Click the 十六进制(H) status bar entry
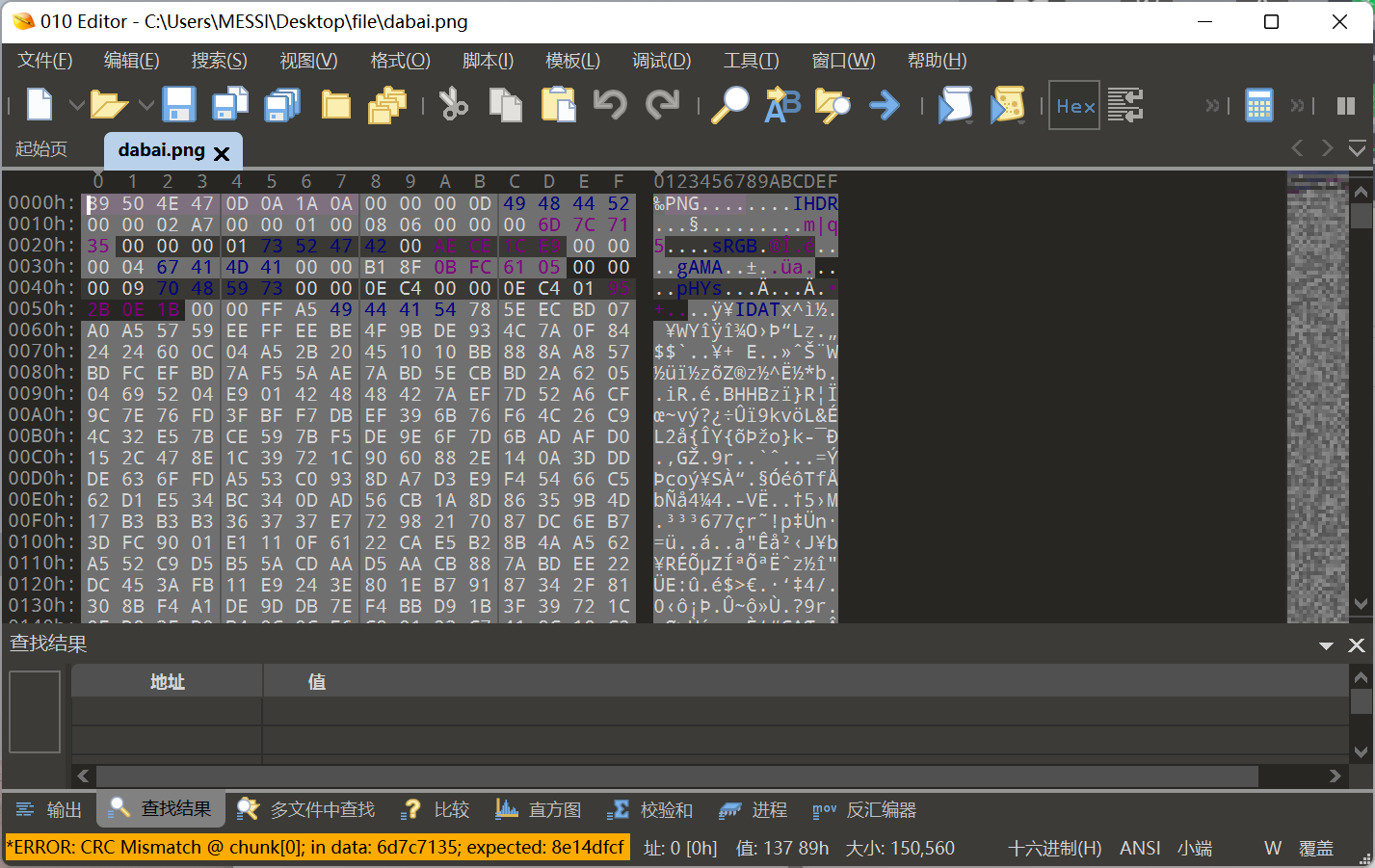1375x868 pixels. click(x=1054, y=848)
